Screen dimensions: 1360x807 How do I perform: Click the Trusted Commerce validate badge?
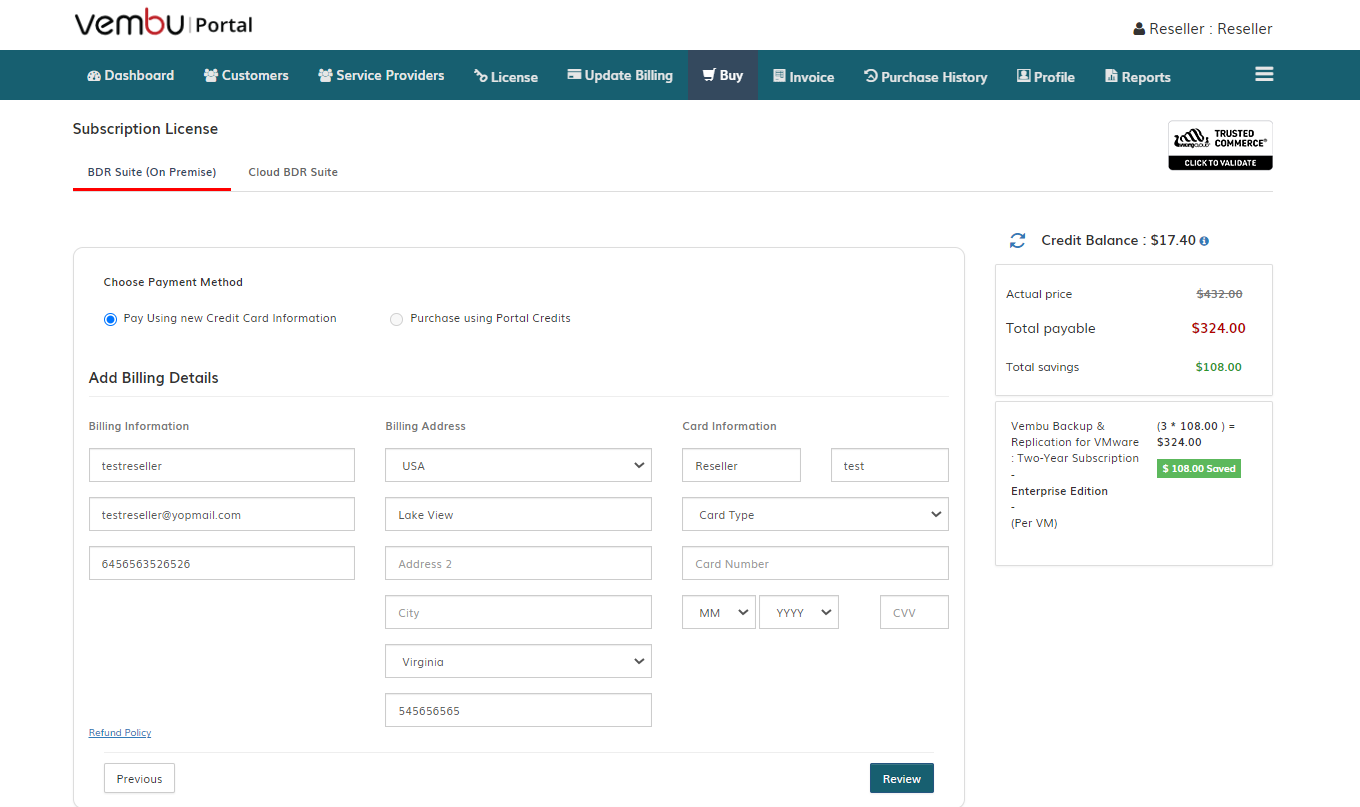pyautogui.click(x=1220, y=145)
